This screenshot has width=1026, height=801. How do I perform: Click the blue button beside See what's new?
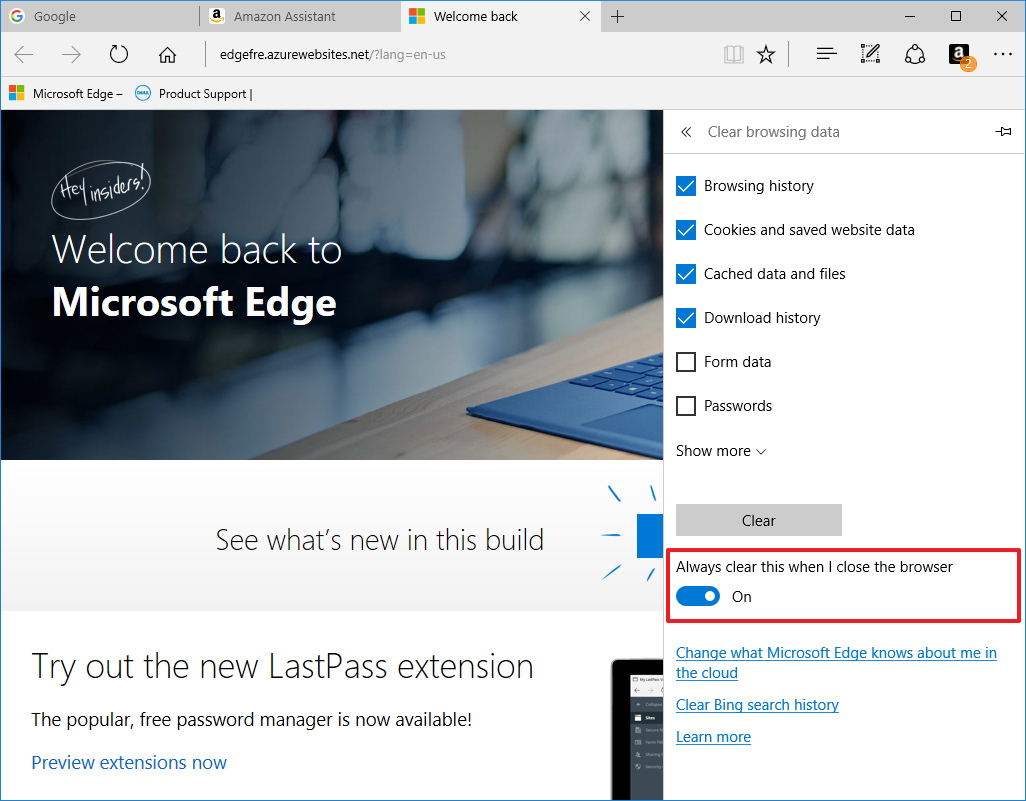pos(650,535)
